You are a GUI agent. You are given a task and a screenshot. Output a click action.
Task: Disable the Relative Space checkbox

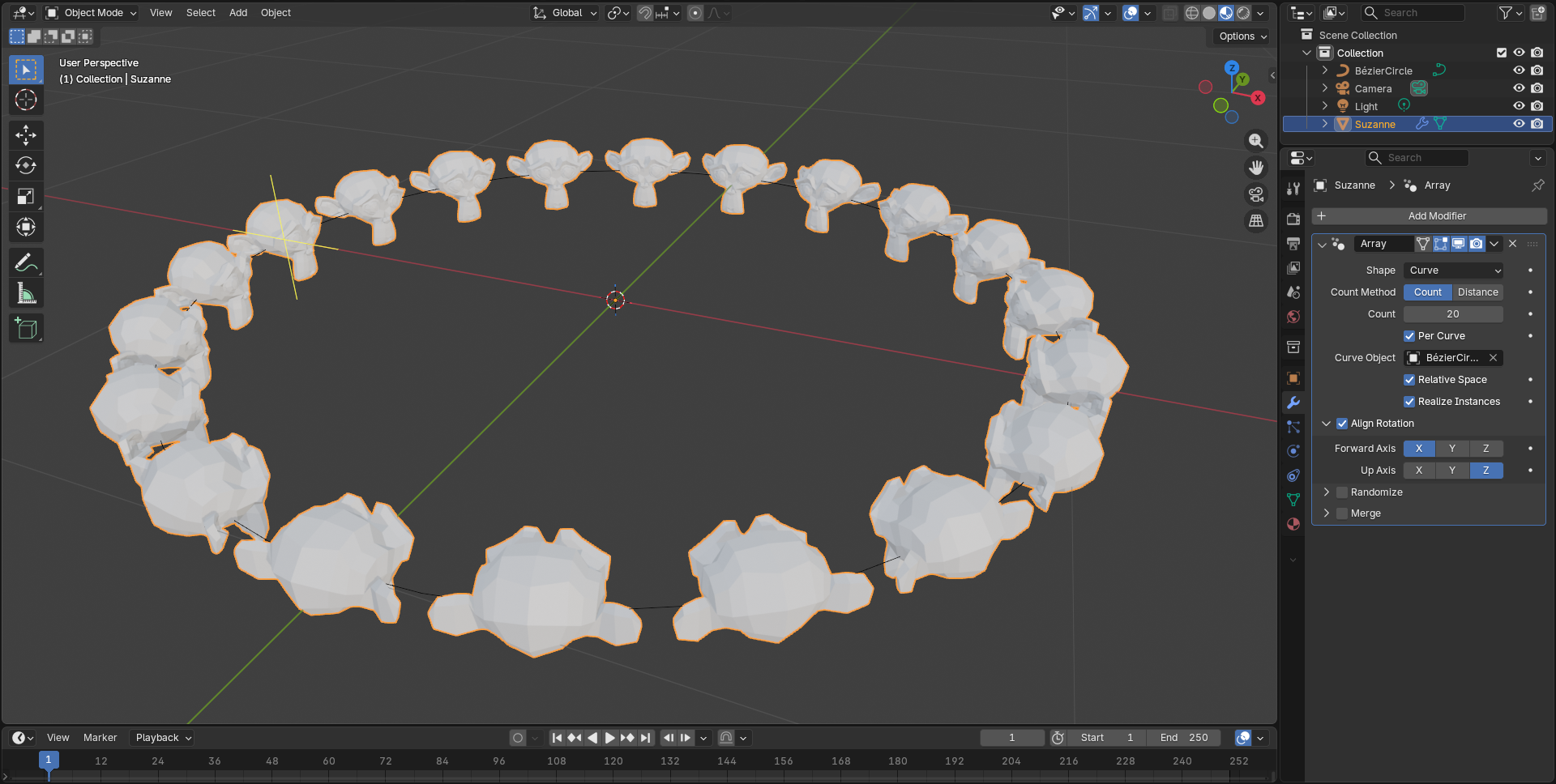pos(1409,380)
